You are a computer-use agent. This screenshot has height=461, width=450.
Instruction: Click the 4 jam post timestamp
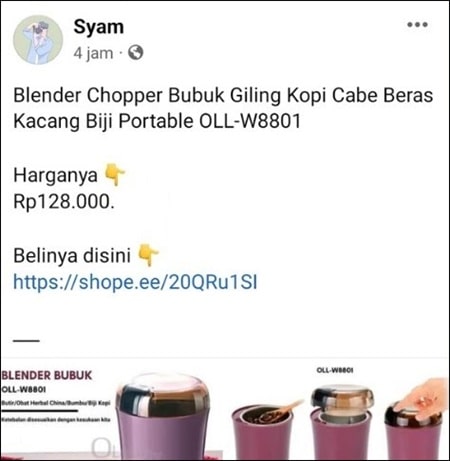(93, 53)
